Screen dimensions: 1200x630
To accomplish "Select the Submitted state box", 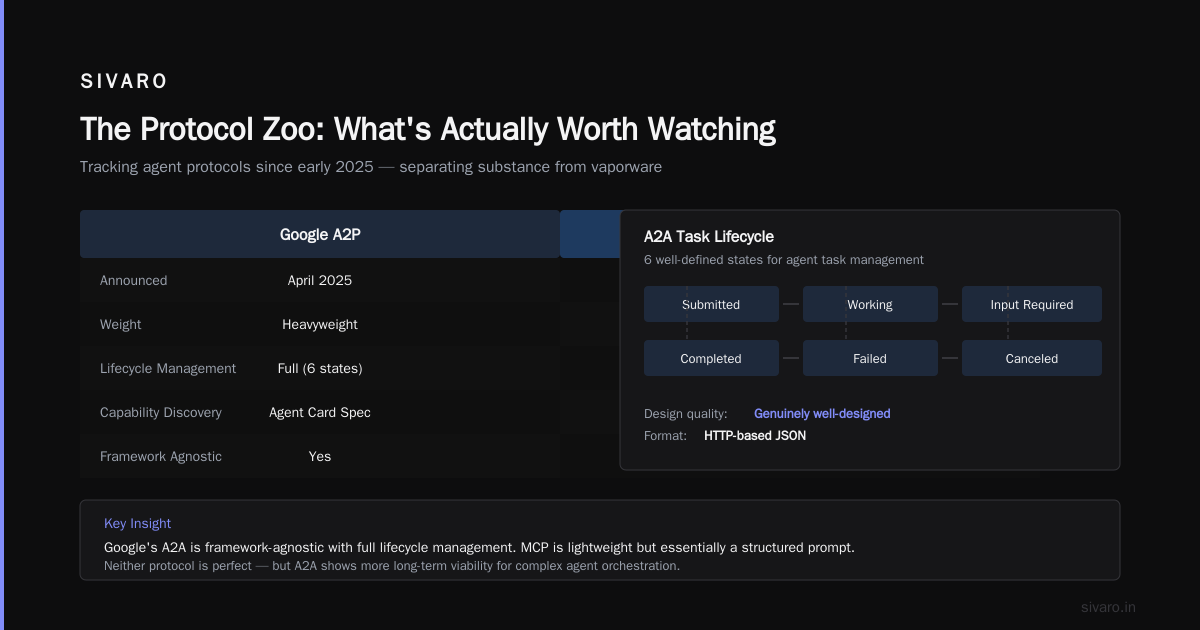I will click(x=711, y=304).
